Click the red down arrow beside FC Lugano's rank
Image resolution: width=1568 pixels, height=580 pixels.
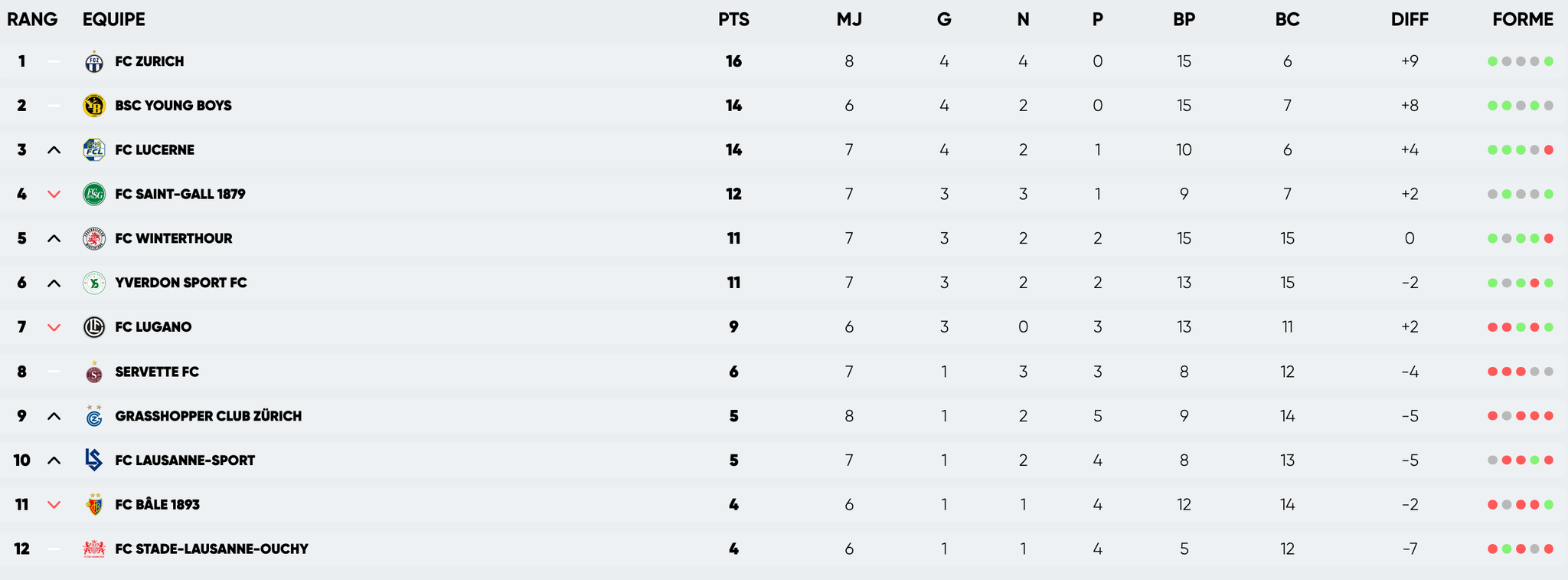[54, 327]
